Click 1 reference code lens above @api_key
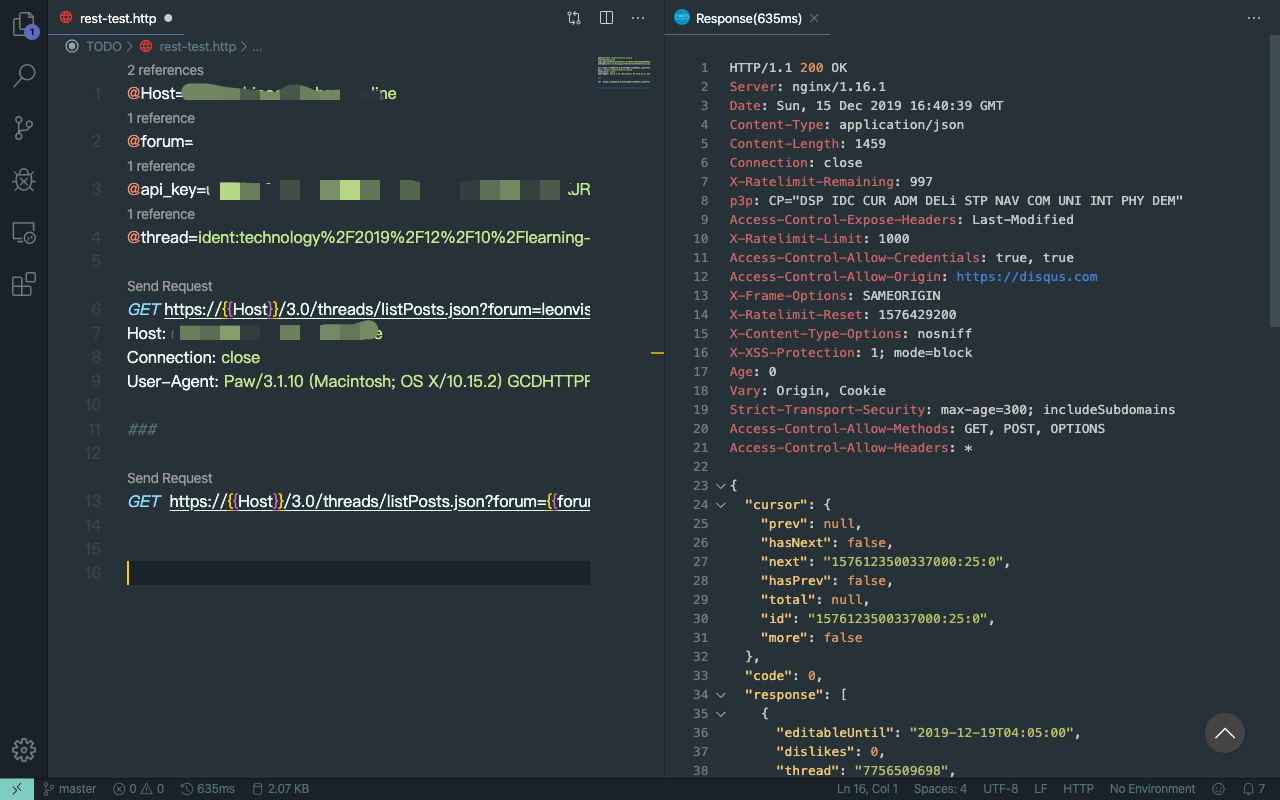 (x=161, y=166)
